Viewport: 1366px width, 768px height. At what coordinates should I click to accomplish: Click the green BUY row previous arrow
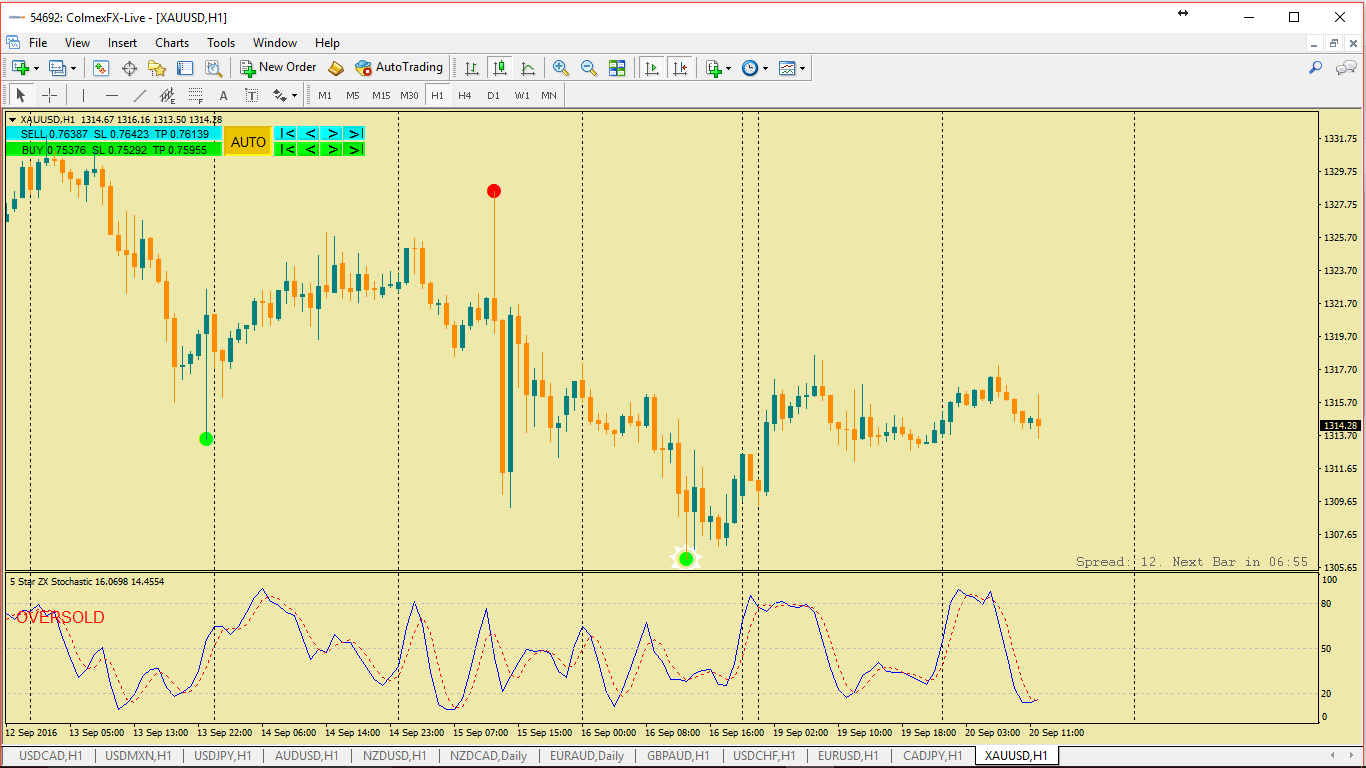pos(310,149)
